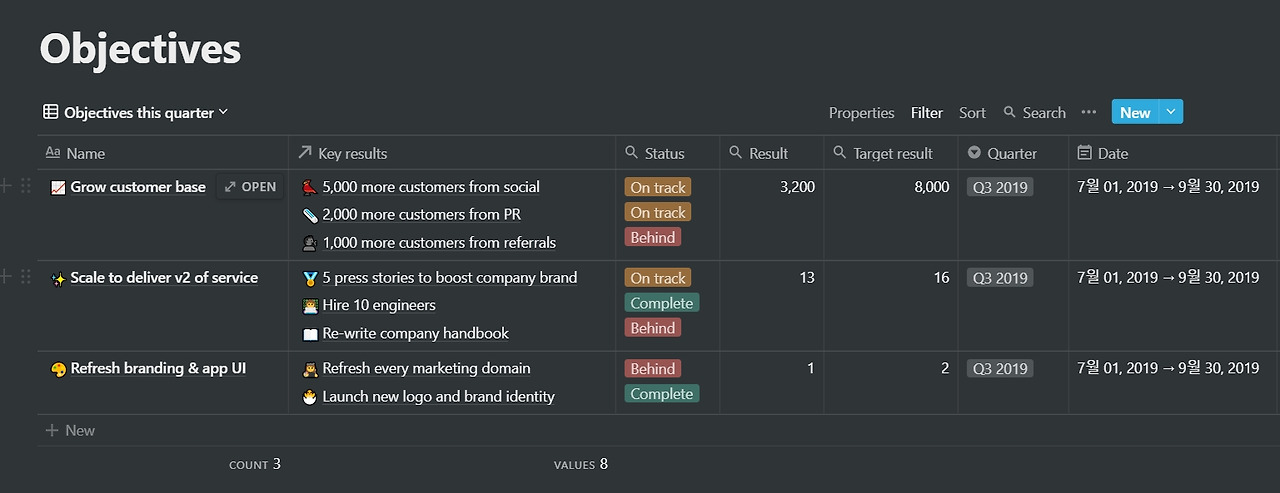
Task: Open the 5,000 more customers from social link
Action: pos(431,187)
